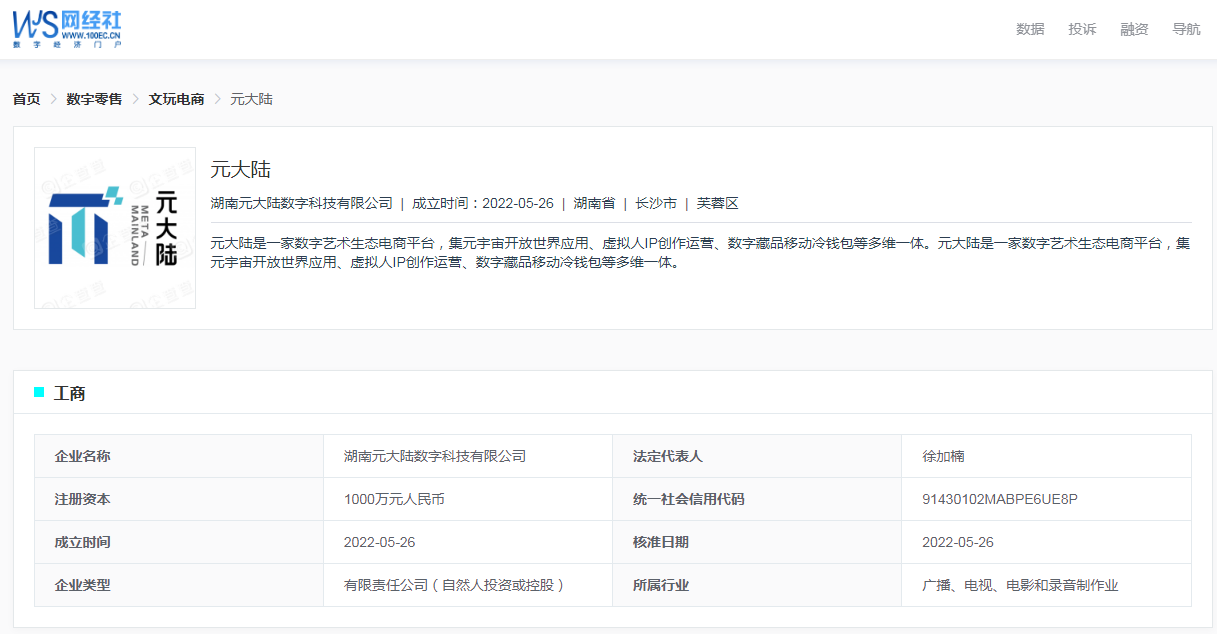Click the 企业名称 table label
Viewport: 1217px width, 634px height.
pos(82,456)
